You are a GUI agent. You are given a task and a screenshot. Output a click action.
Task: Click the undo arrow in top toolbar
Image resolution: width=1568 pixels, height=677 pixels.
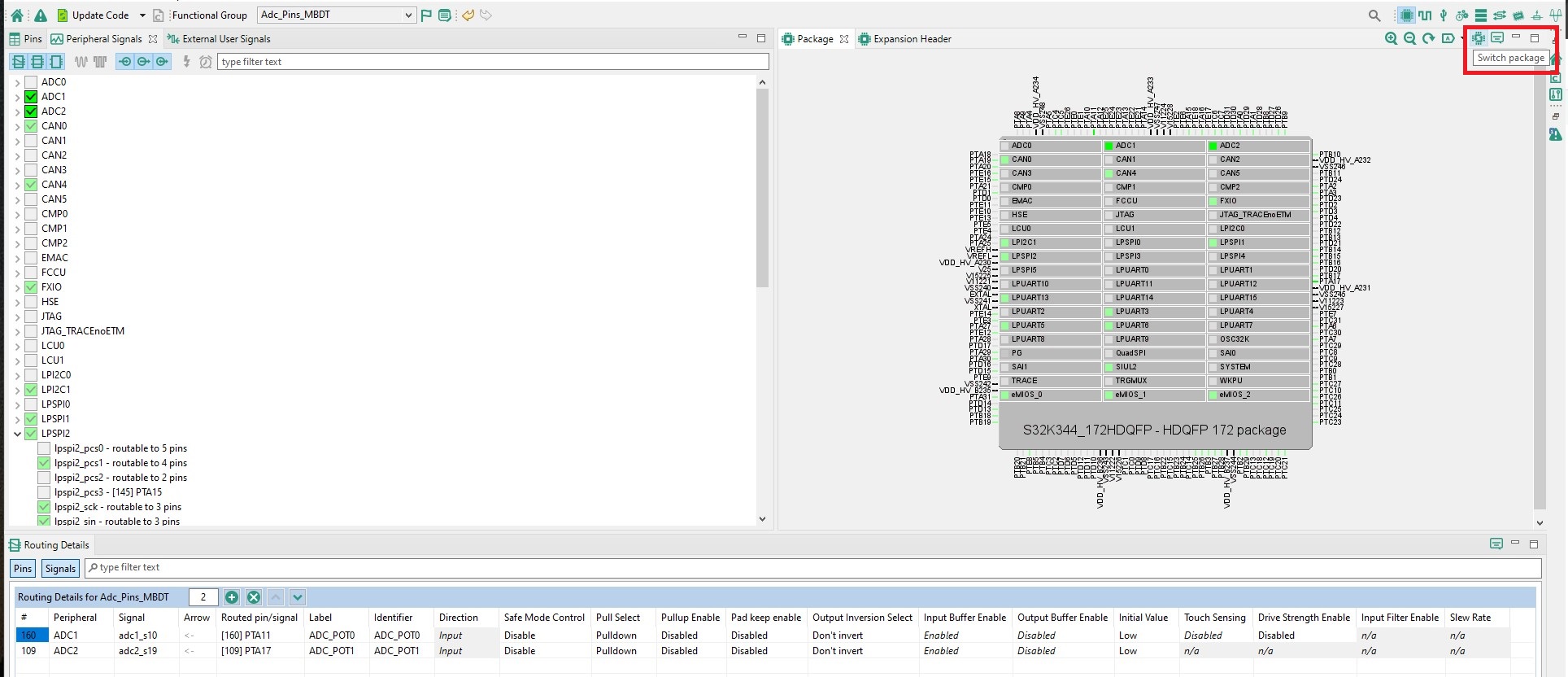(468, 15)
